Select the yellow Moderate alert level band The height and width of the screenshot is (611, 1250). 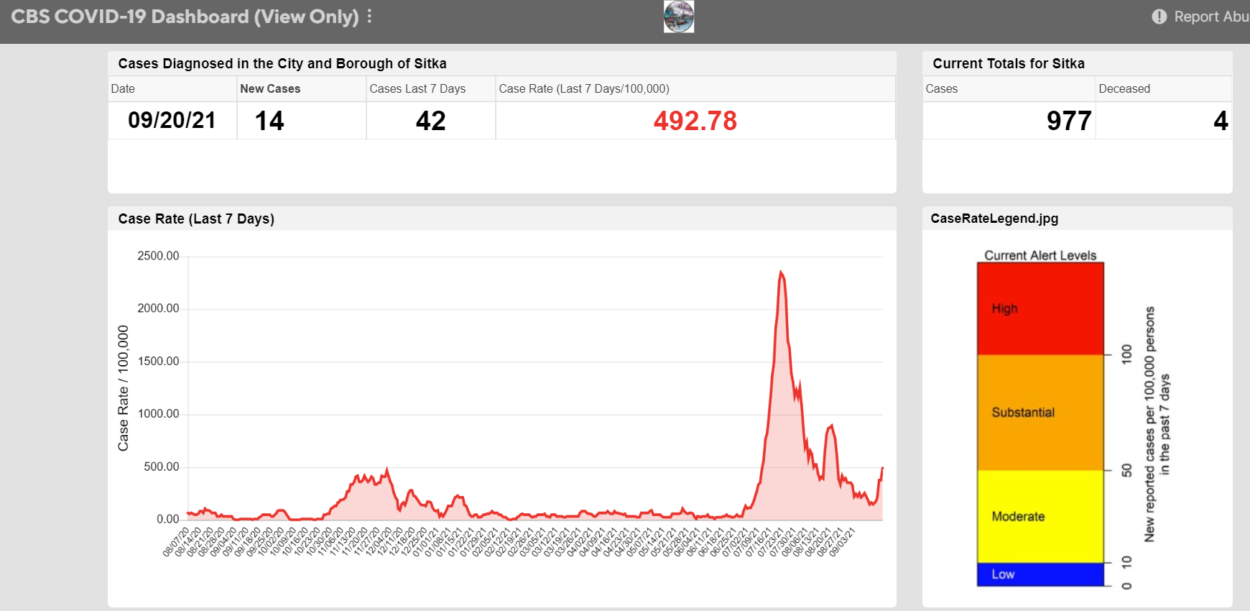[1040, 516]
